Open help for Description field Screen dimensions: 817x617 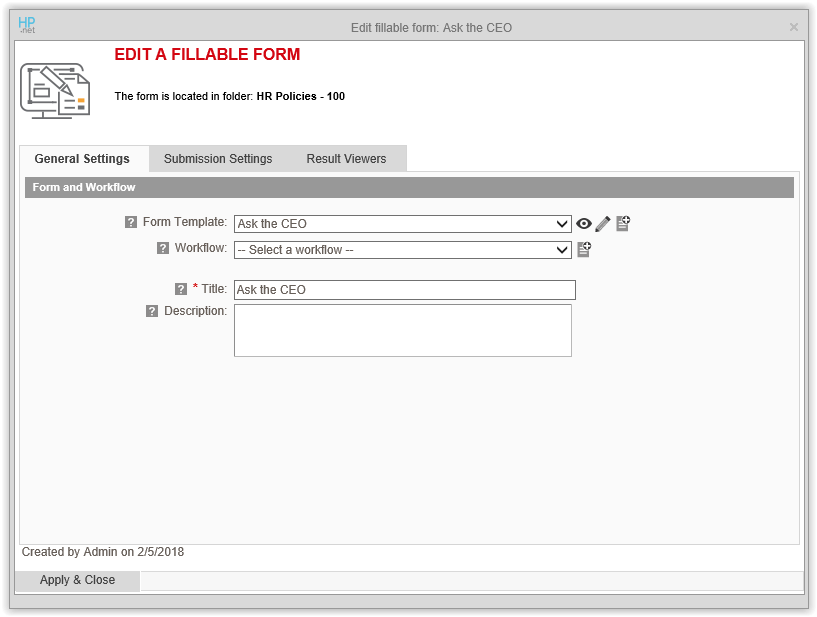click(x=152, y=311)
